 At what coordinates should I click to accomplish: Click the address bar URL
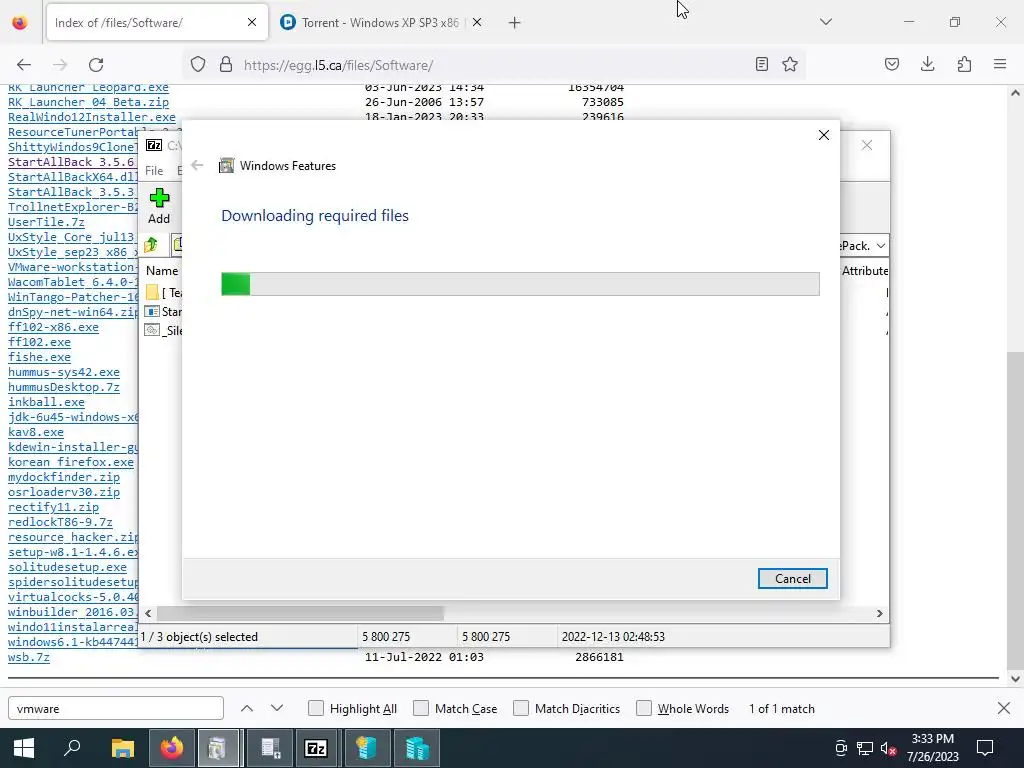point(338,65)
